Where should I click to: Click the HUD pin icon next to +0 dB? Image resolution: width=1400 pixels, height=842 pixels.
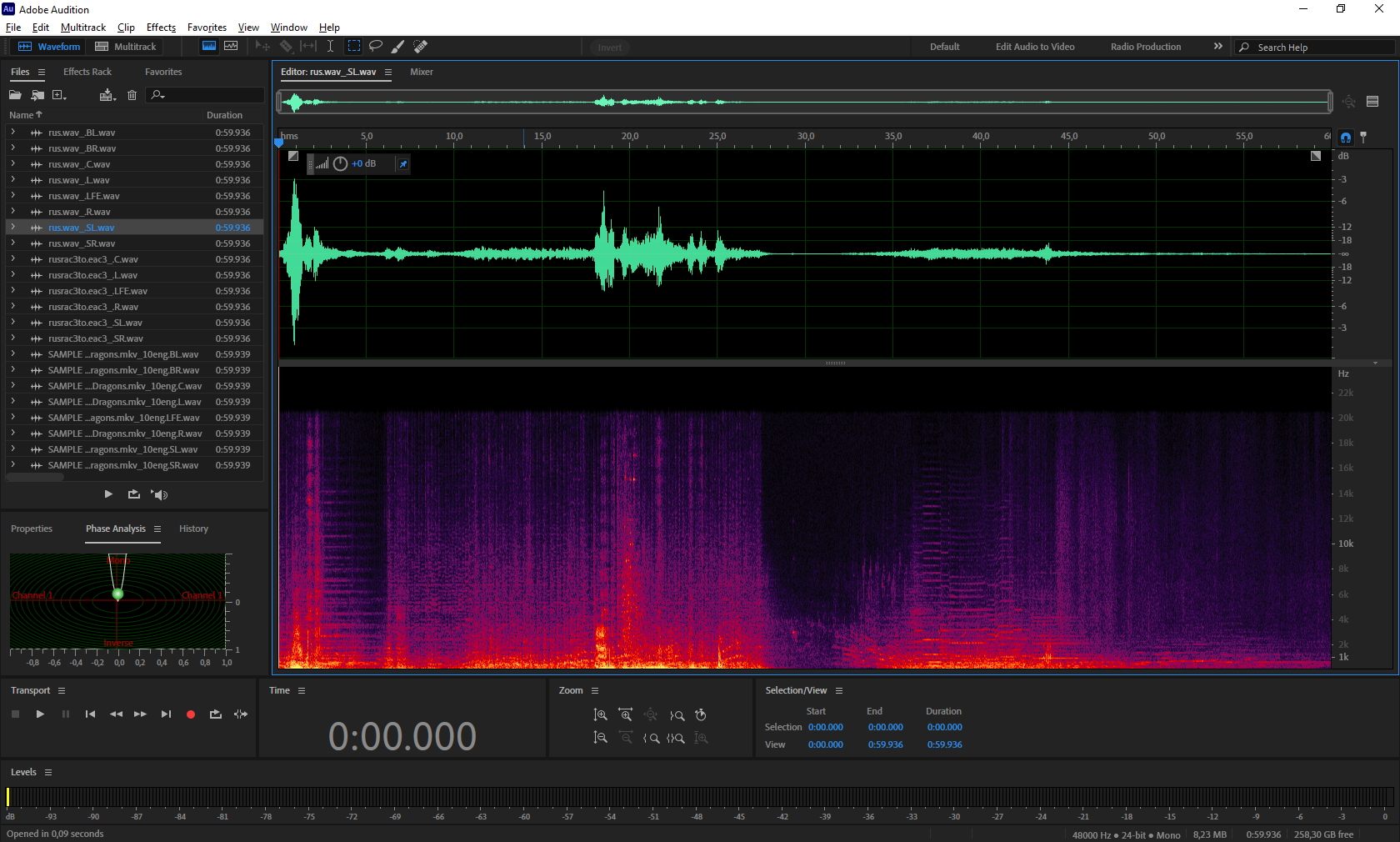[403, 164]
